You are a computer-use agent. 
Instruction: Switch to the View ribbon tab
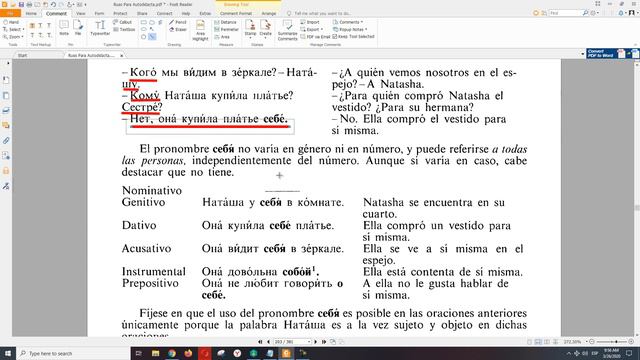pos(81,13)
